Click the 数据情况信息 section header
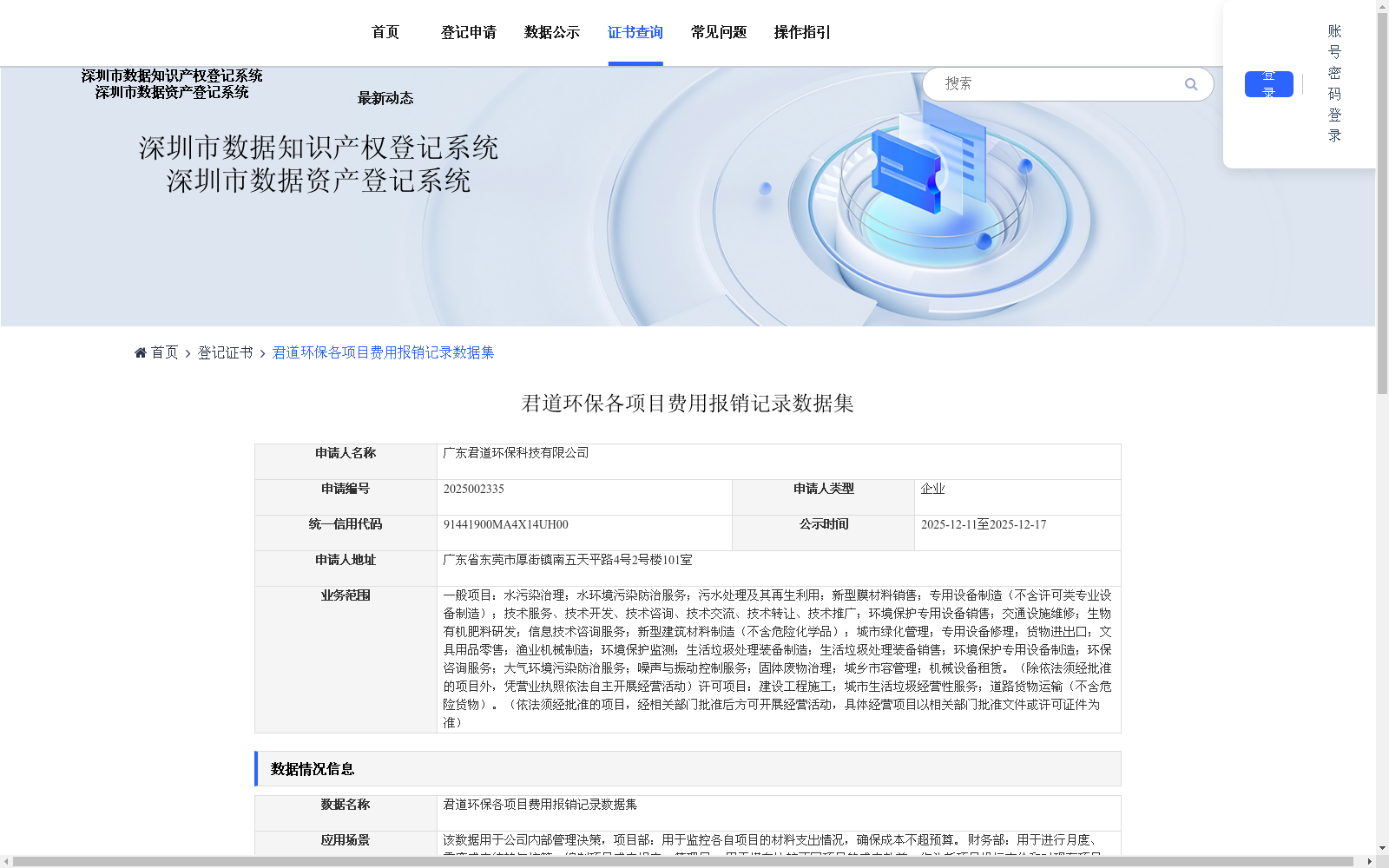 click(x=688, y=769)
